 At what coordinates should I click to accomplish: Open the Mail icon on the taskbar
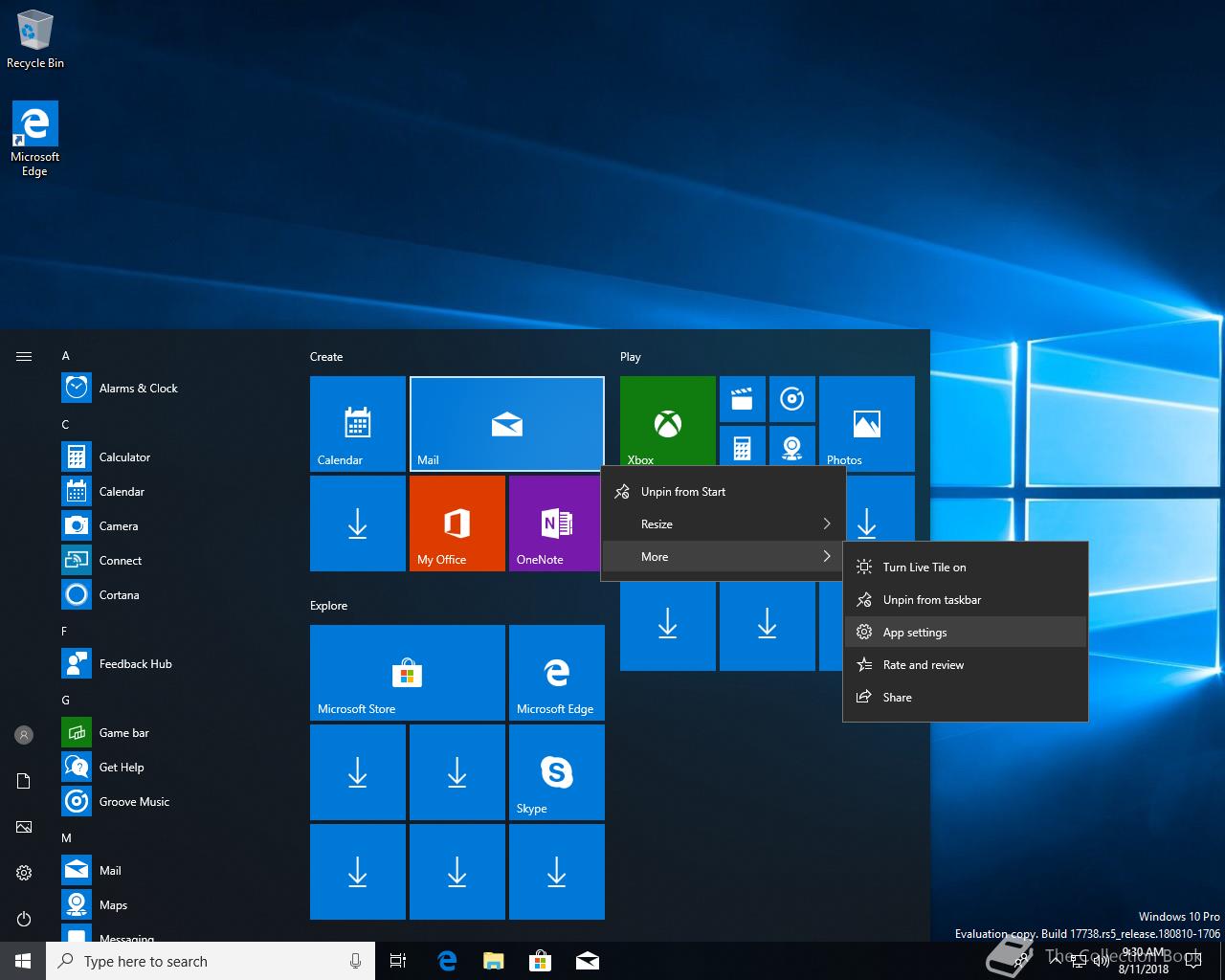coord(588,961)
